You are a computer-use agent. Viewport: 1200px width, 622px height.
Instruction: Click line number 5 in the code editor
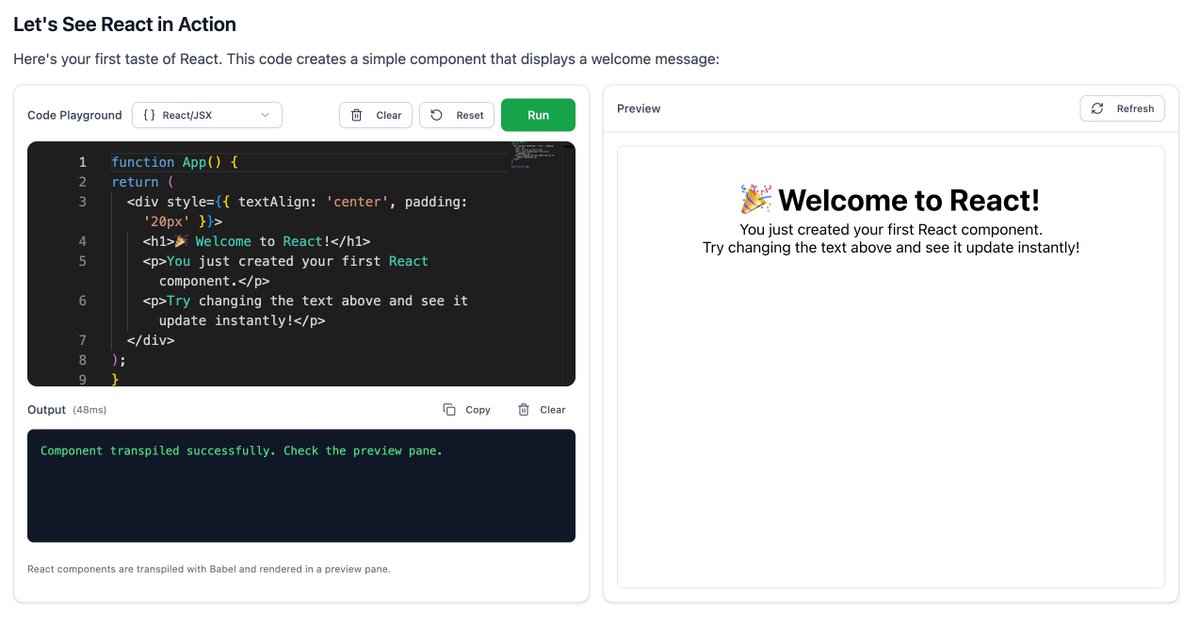tap(82, 261)
